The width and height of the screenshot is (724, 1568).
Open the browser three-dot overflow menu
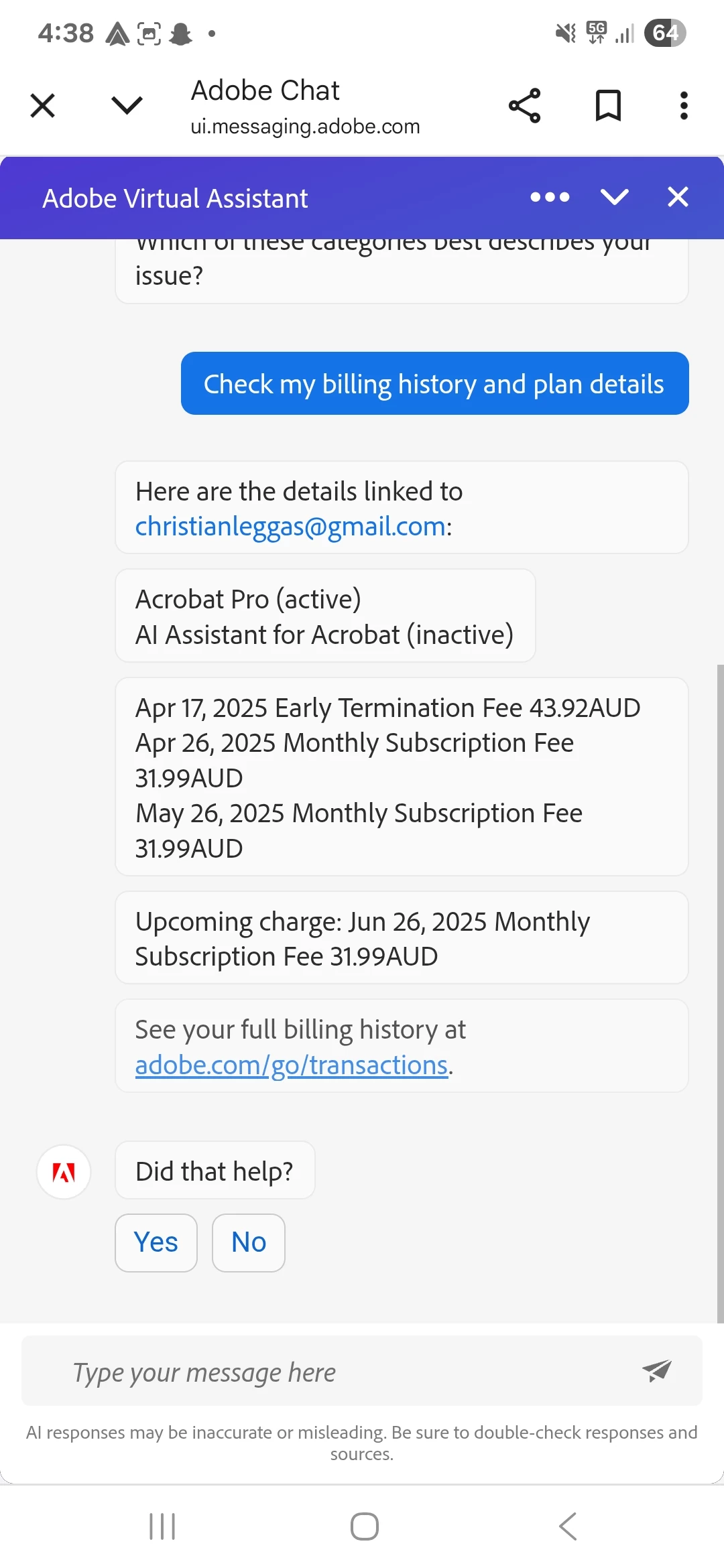click(684, 105)
